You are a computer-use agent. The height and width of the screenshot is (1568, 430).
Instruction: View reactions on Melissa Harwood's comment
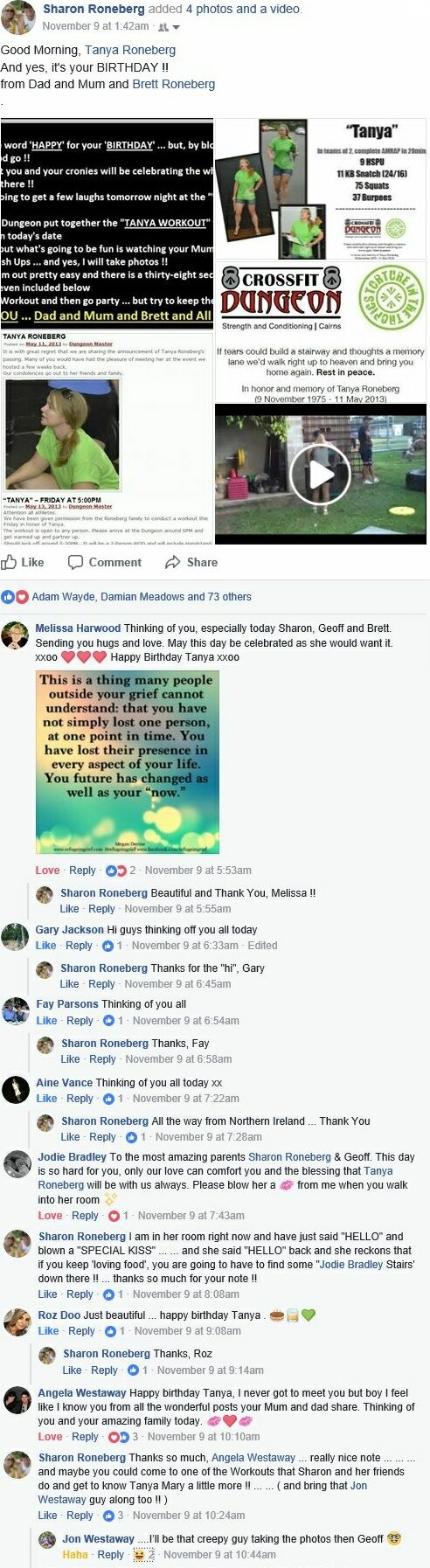121,871
